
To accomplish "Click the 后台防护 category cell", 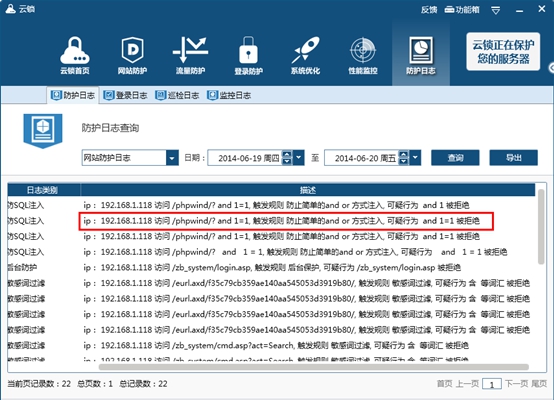I will tap(22, 267).
